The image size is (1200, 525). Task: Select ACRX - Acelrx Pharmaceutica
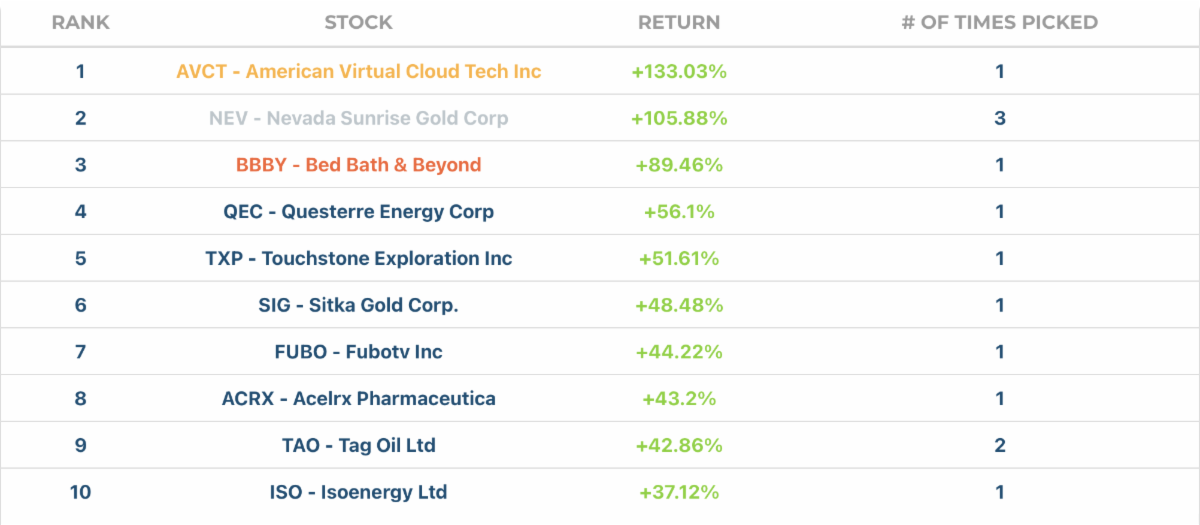[359, 399]
